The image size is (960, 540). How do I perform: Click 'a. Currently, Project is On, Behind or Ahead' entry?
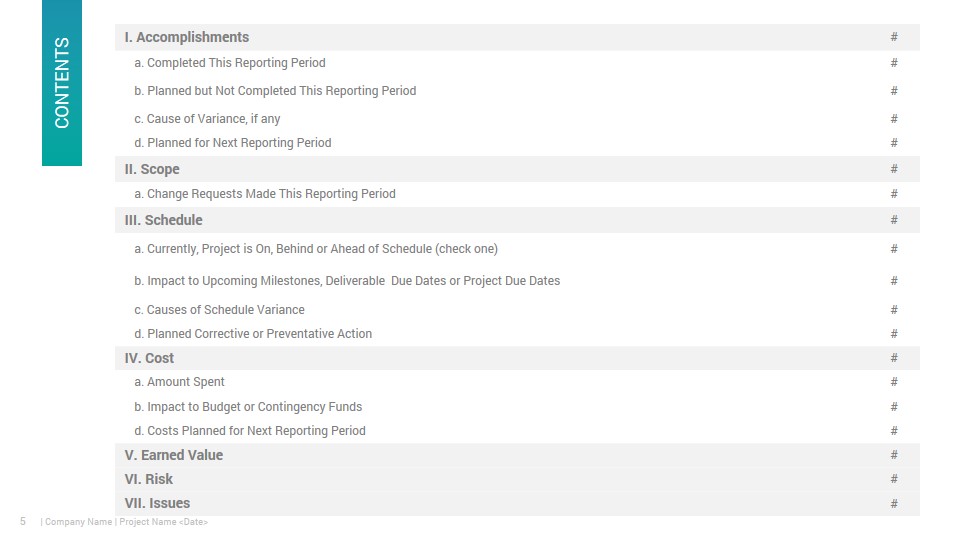point(316,249)
